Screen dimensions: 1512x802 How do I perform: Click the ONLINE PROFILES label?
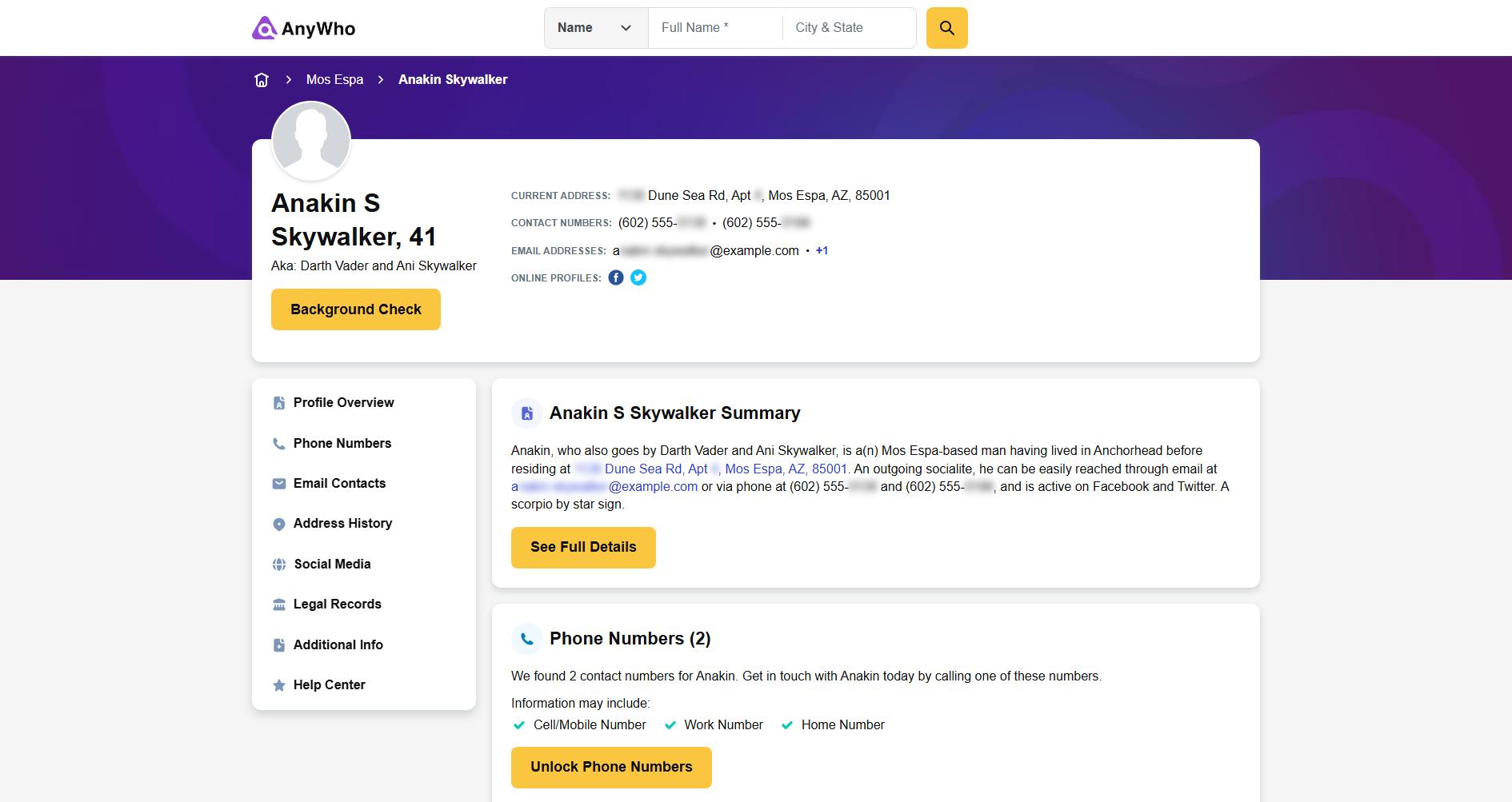point(556,278)
